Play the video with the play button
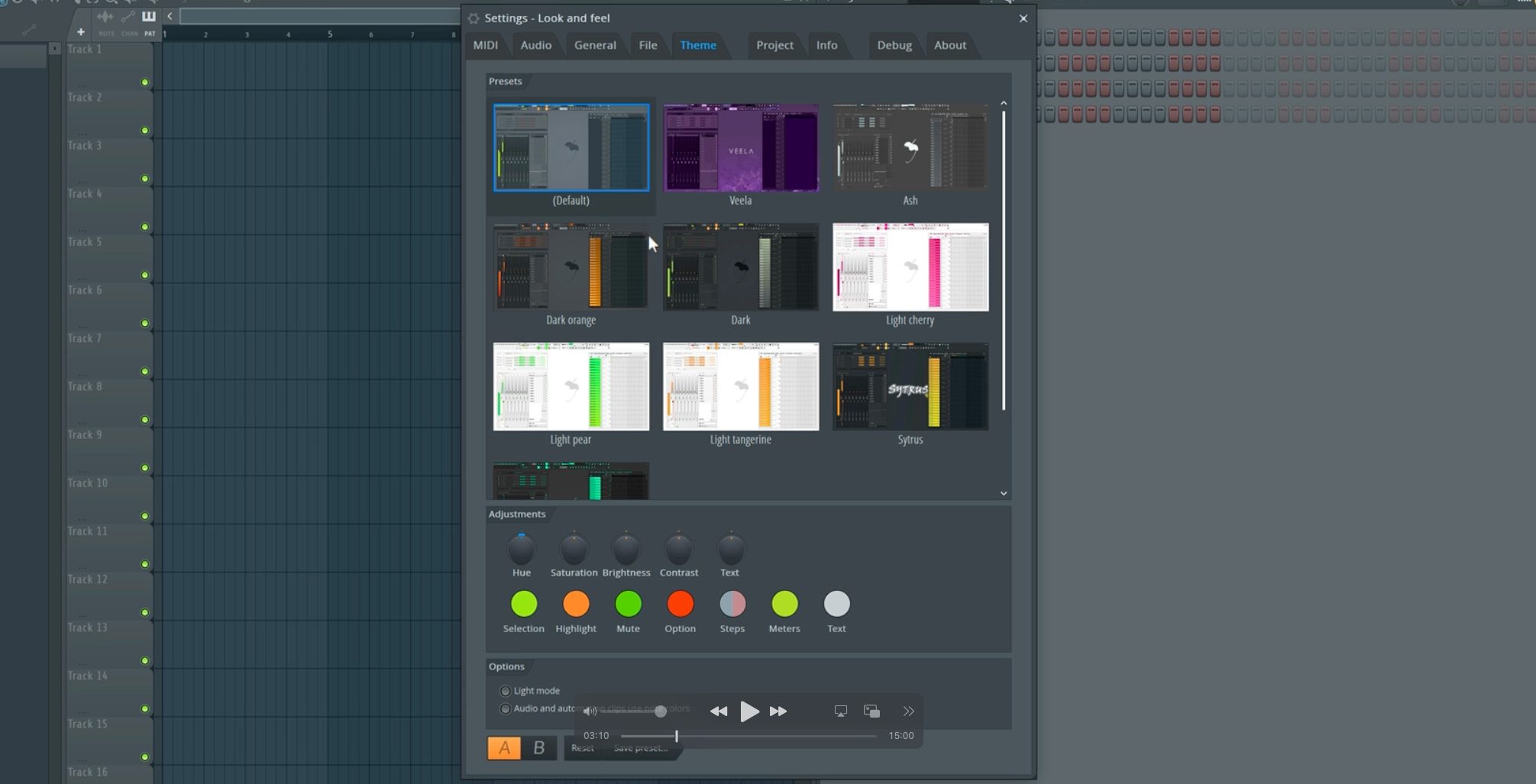This screenshot has width=1536, height=784. 749,711
